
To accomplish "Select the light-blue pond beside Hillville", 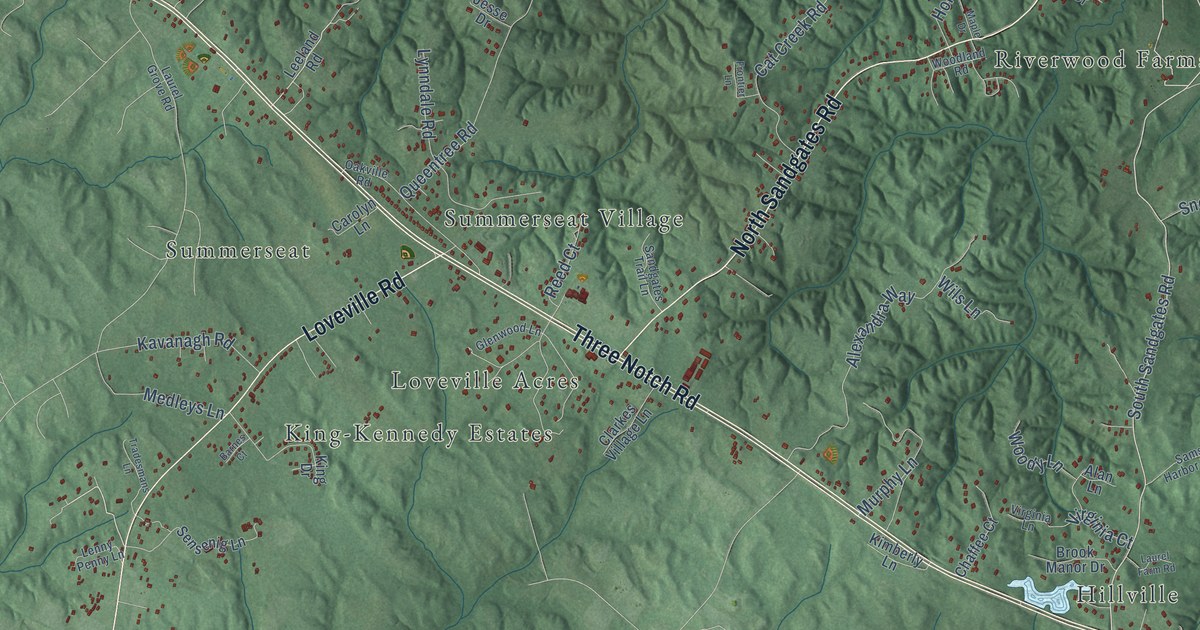I will [1040, 593].
